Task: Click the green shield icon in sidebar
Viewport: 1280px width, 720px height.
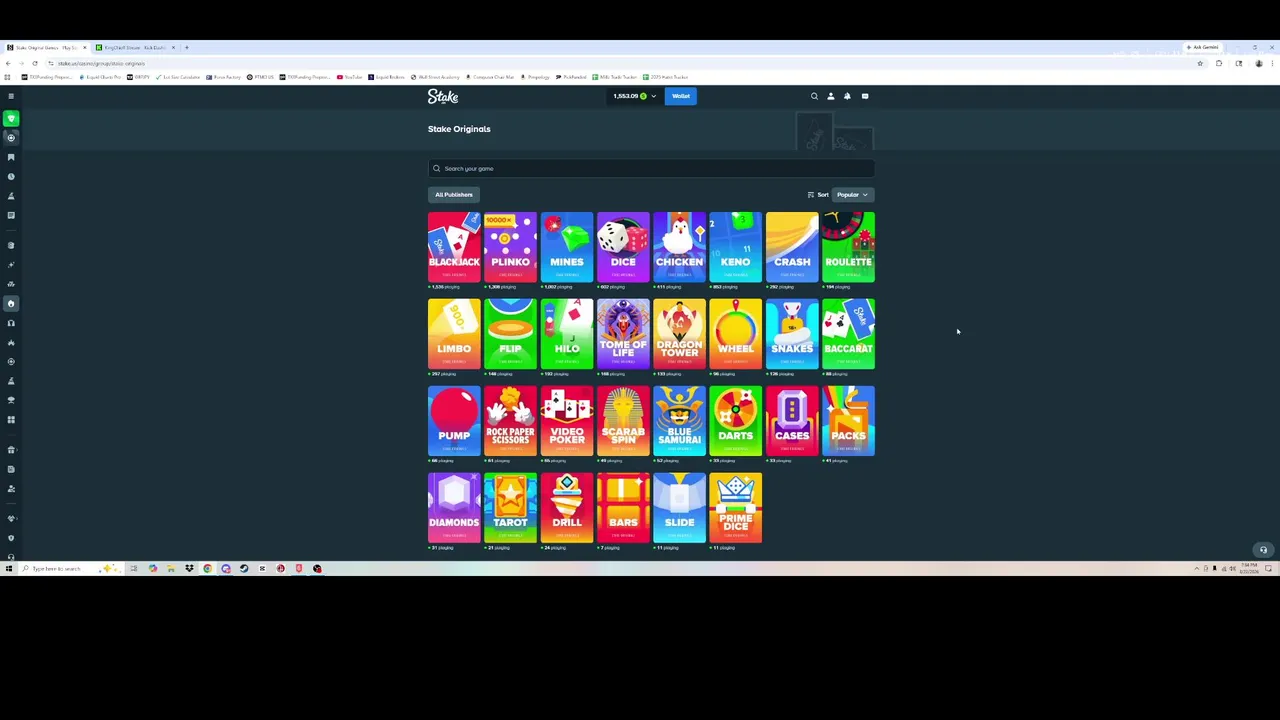Action: click(11, 118)
